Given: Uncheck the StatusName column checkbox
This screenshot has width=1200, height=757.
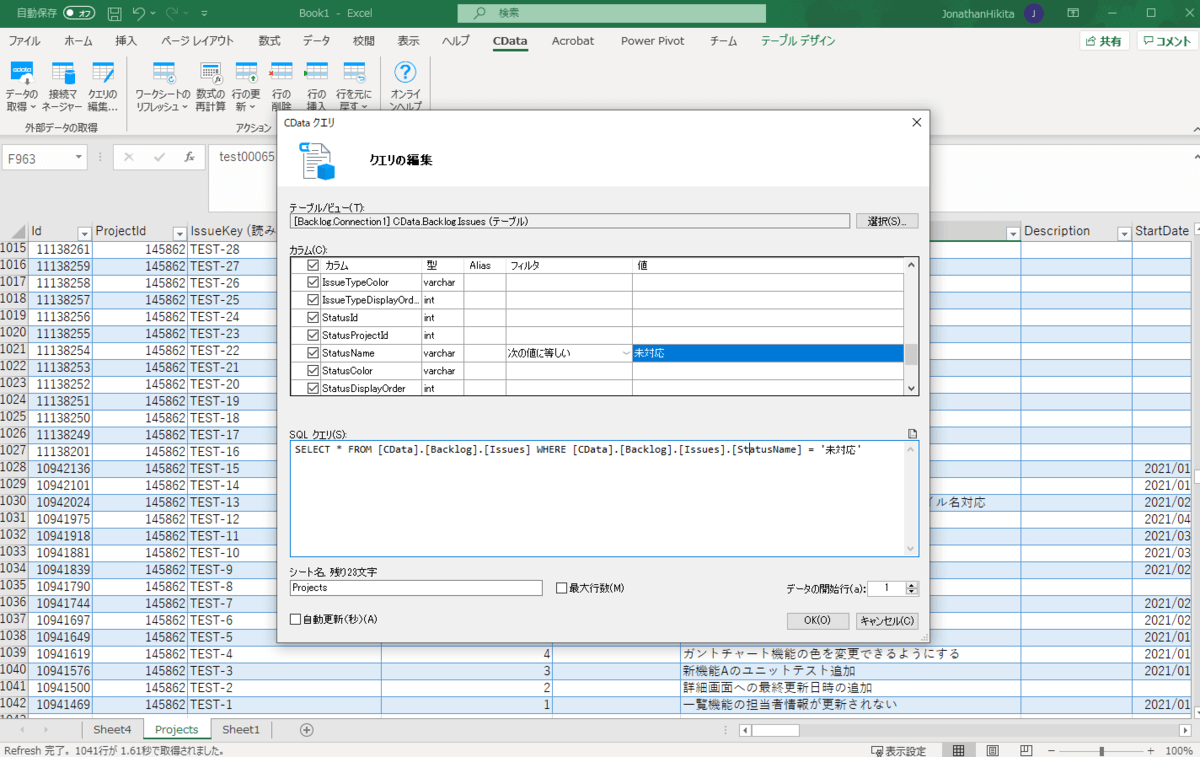Looking at the screenshot, I should coord(313,353).
